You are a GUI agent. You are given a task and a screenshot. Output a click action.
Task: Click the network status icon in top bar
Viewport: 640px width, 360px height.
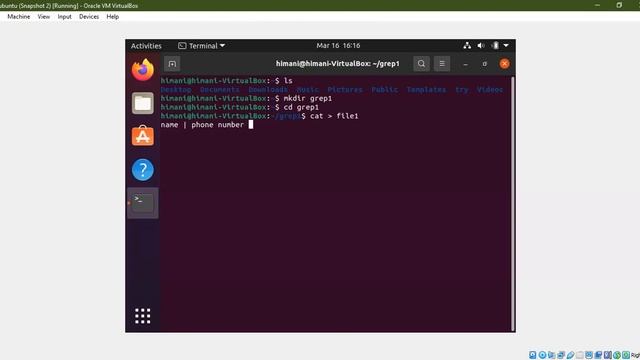pyautogui.click(x=467, y=46)
